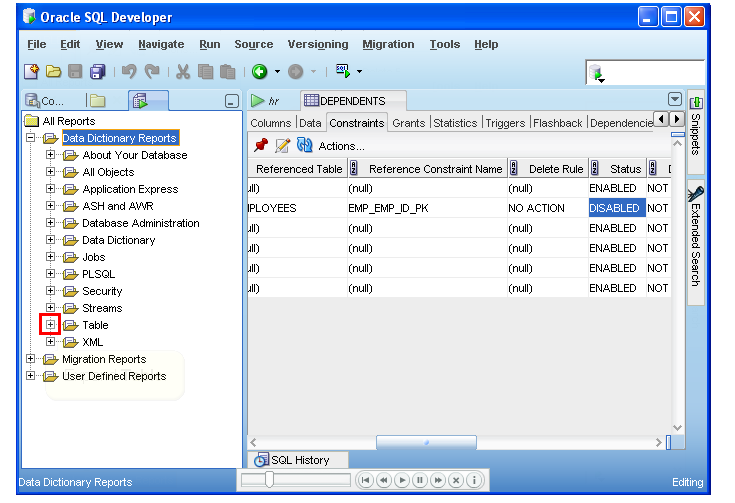The width and height of the screenshot is (735, 503).
Task: Click the Paste toolbar icon
Action: tap(228, 72)
